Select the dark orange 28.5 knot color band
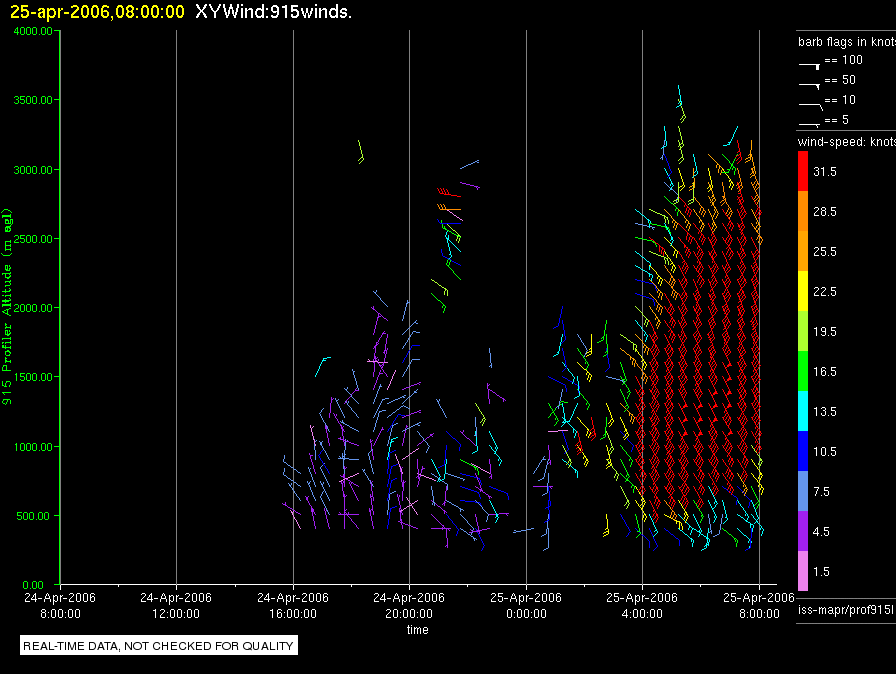 tap(803, 211)
